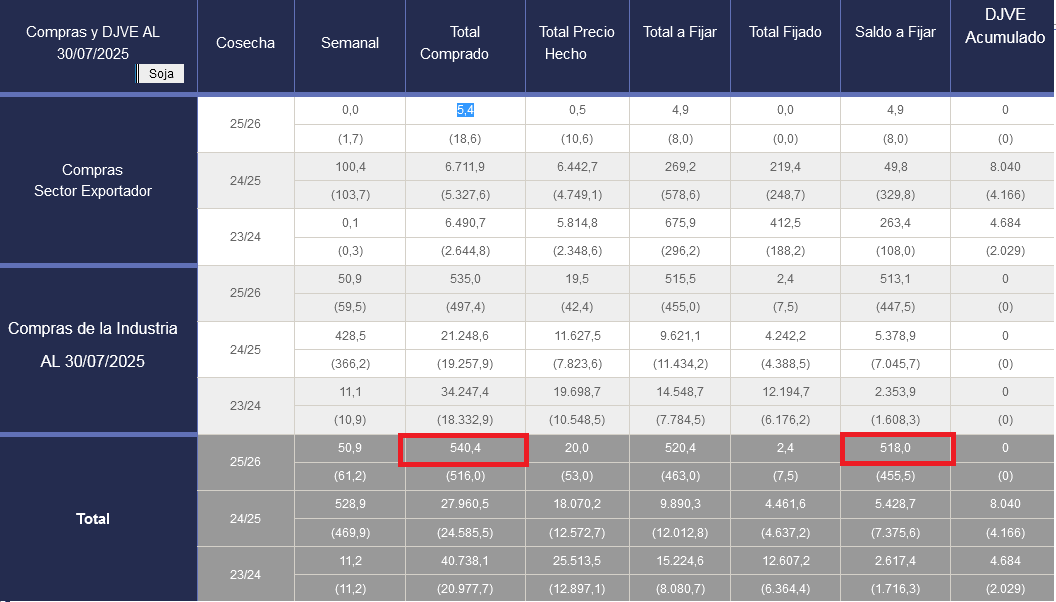Click the 27.960,5 total cell
This screenshot has height=602, width=1056.
pyautogui.click(x=465, y=504)
